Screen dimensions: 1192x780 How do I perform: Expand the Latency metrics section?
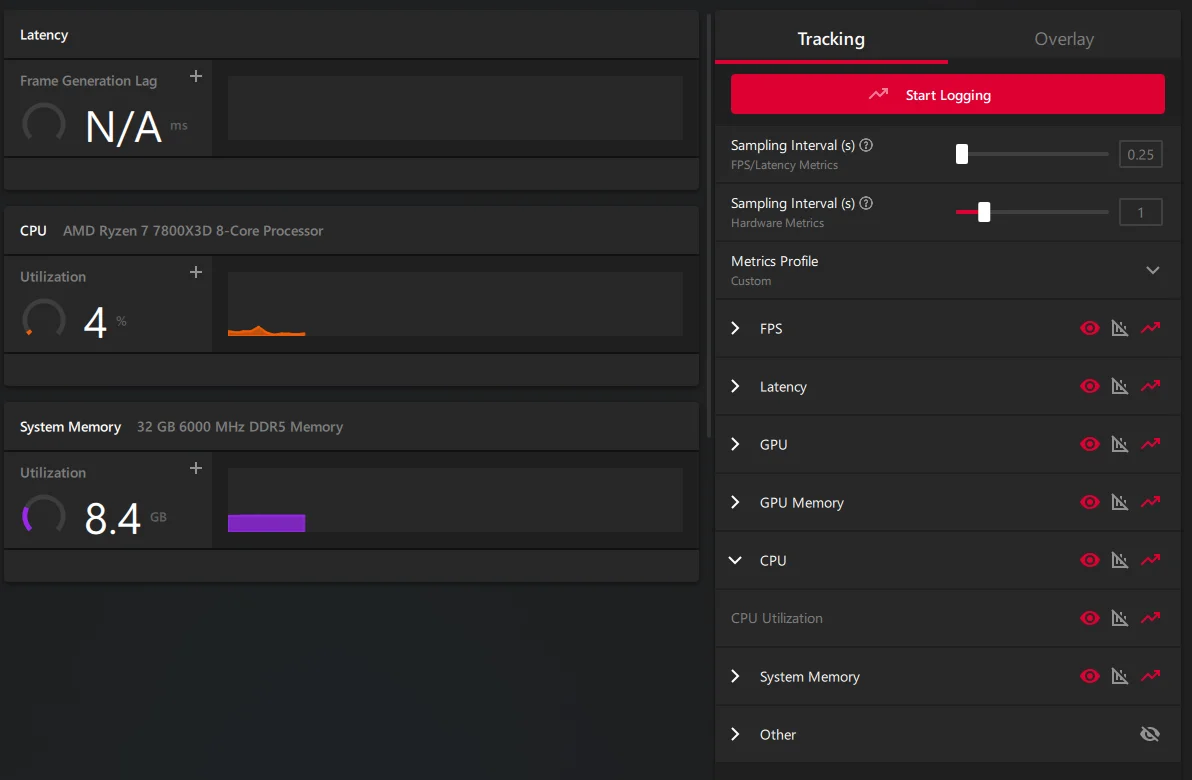click(x=735, y=386)
